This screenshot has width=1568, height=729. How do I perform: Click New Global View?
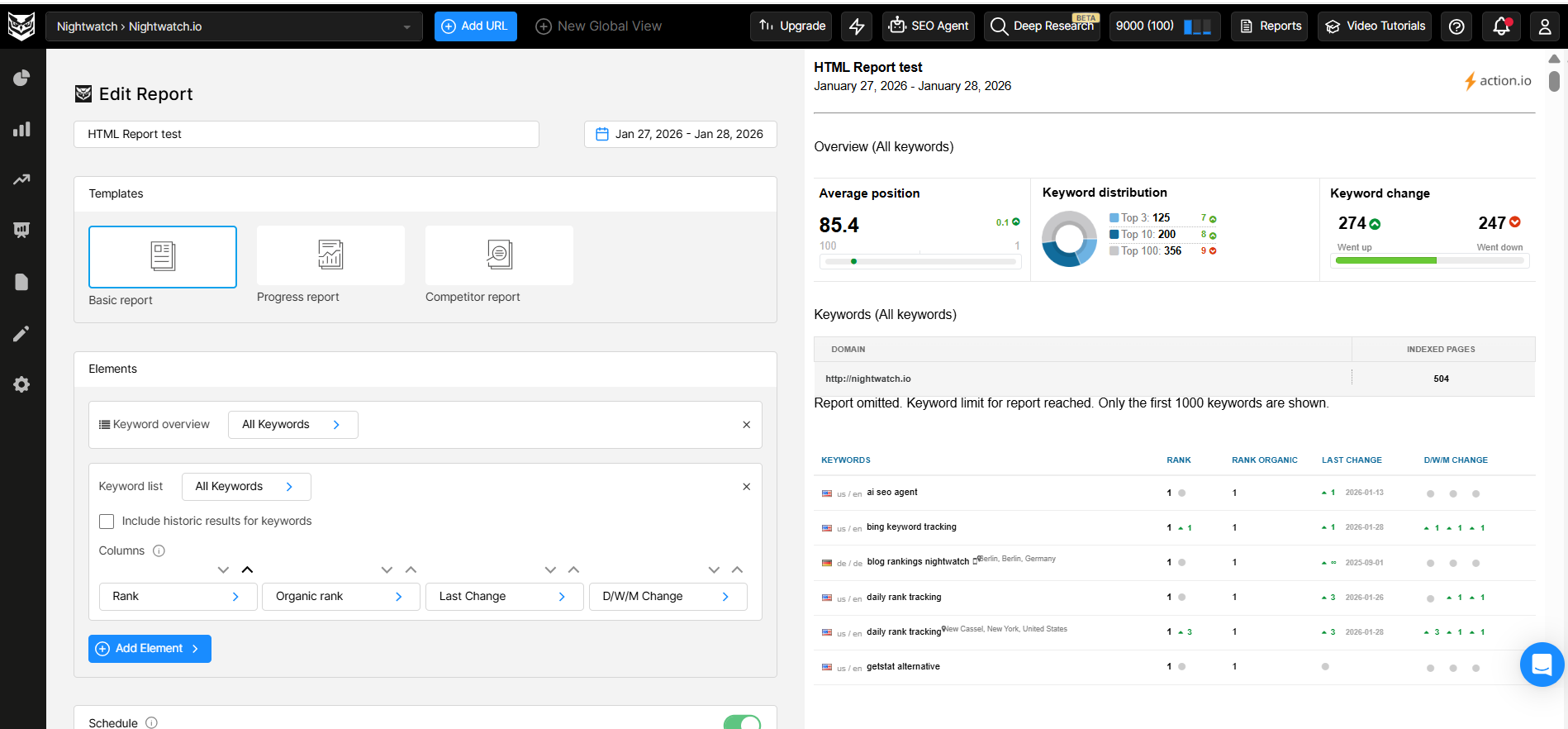[x=599, y=26]
